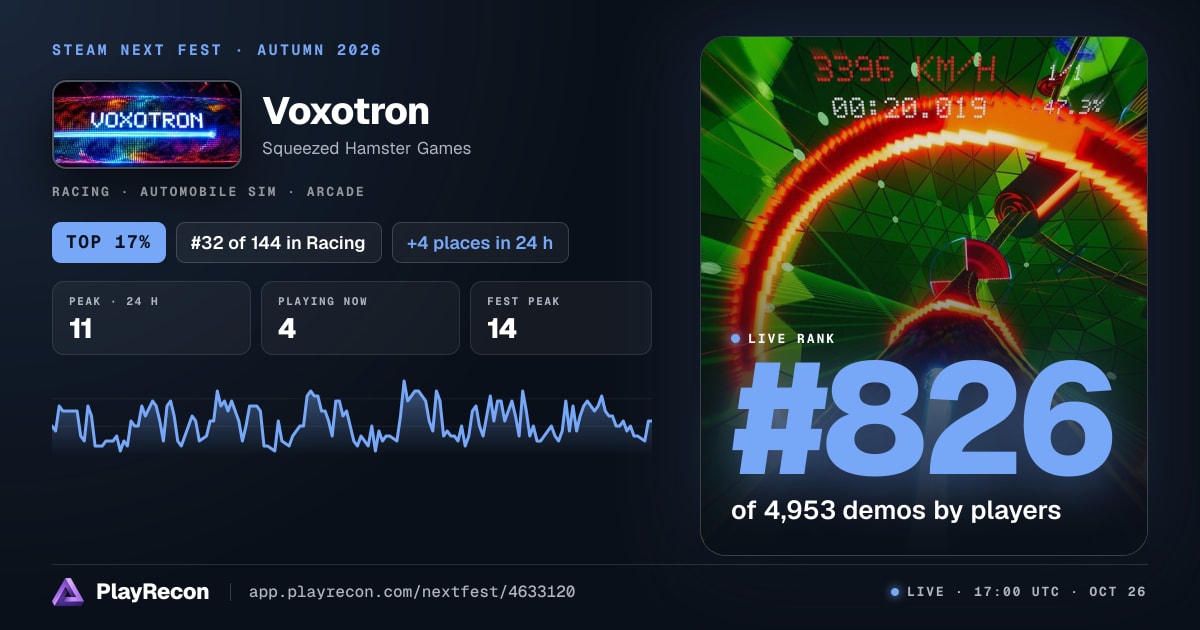Image resolution: width=1200 pixels, height=630 pixels.
Task: Click the PlayRecon triangle logo icon
Action: [68, 592]
